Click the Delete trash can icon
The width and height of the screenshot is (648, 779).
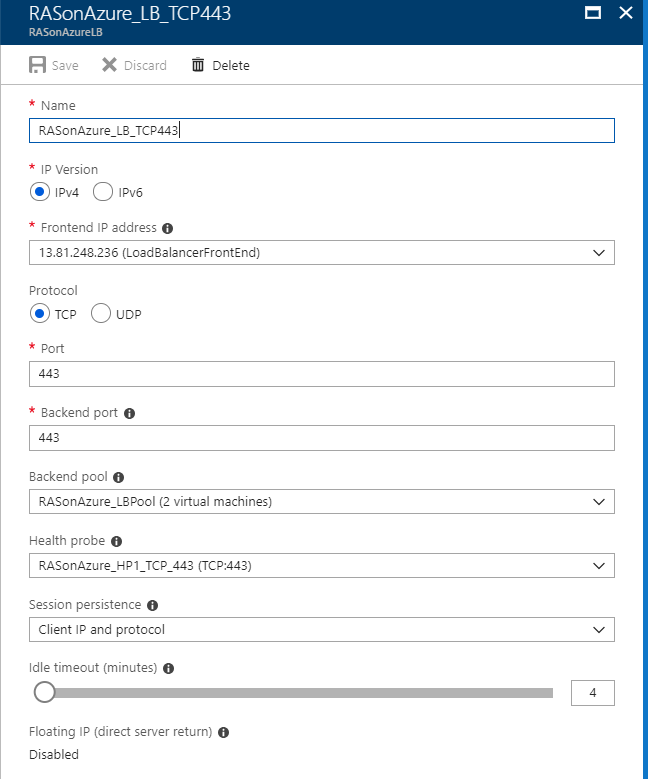(198, 65)
